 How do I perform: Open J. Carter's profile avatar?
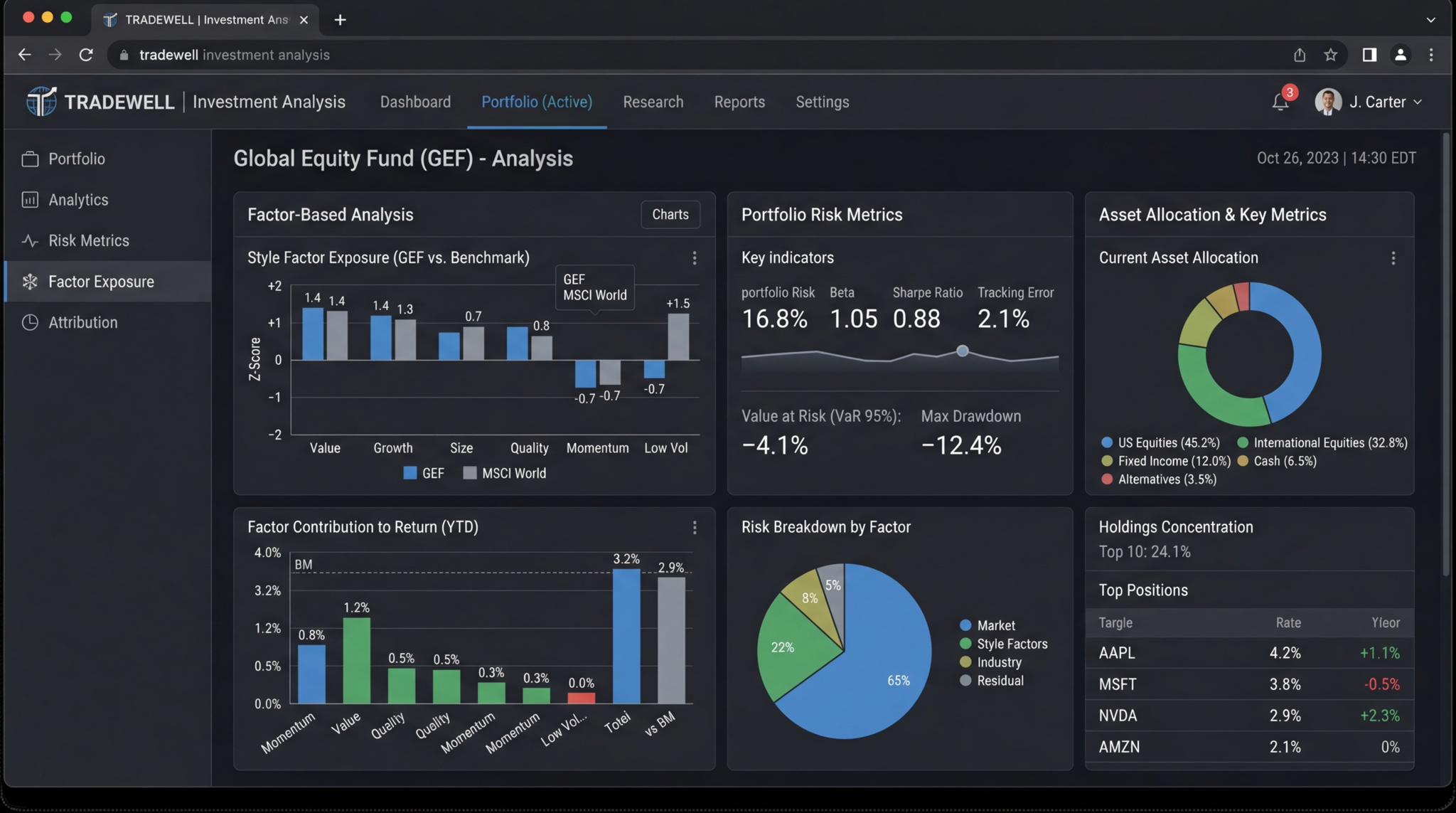(x=1327, y=101)
